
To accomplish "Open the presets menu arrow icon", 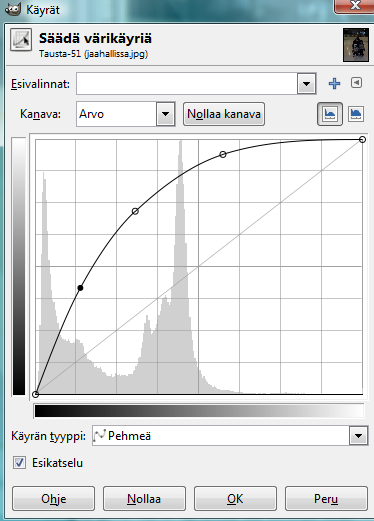I will [x=356, y=83].
